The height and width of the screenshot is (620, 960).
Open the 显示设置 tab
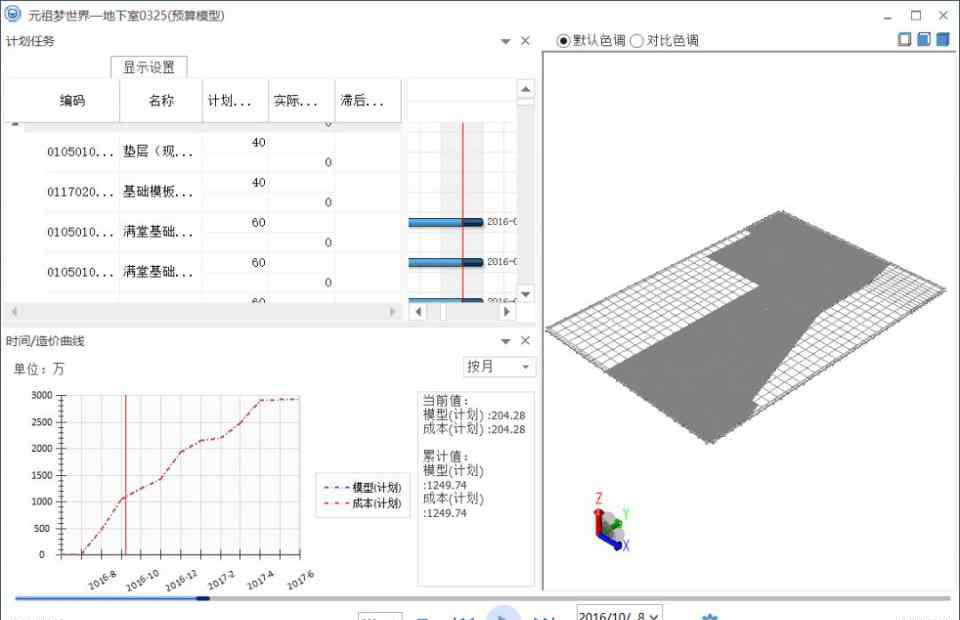(149, 67)
